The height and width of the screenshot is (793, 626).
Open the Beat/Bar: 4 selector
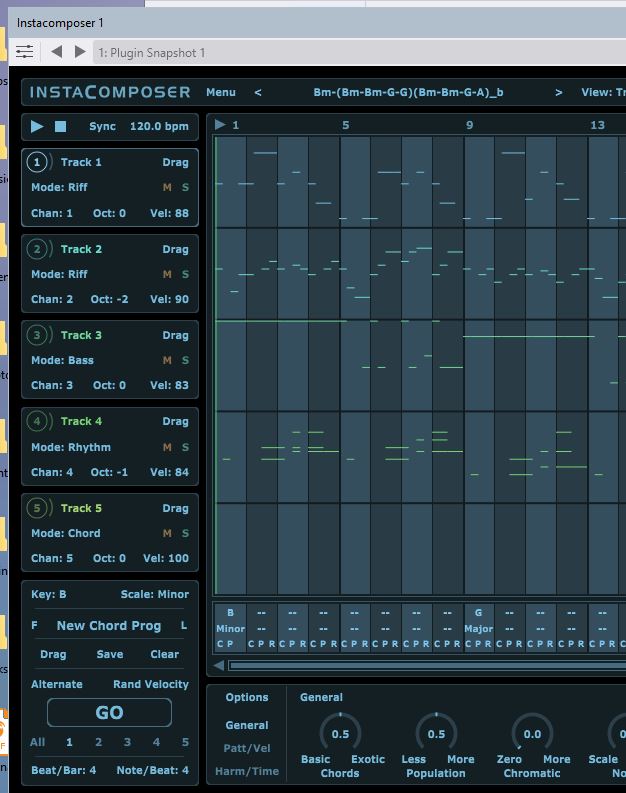[x=63, y=770]
